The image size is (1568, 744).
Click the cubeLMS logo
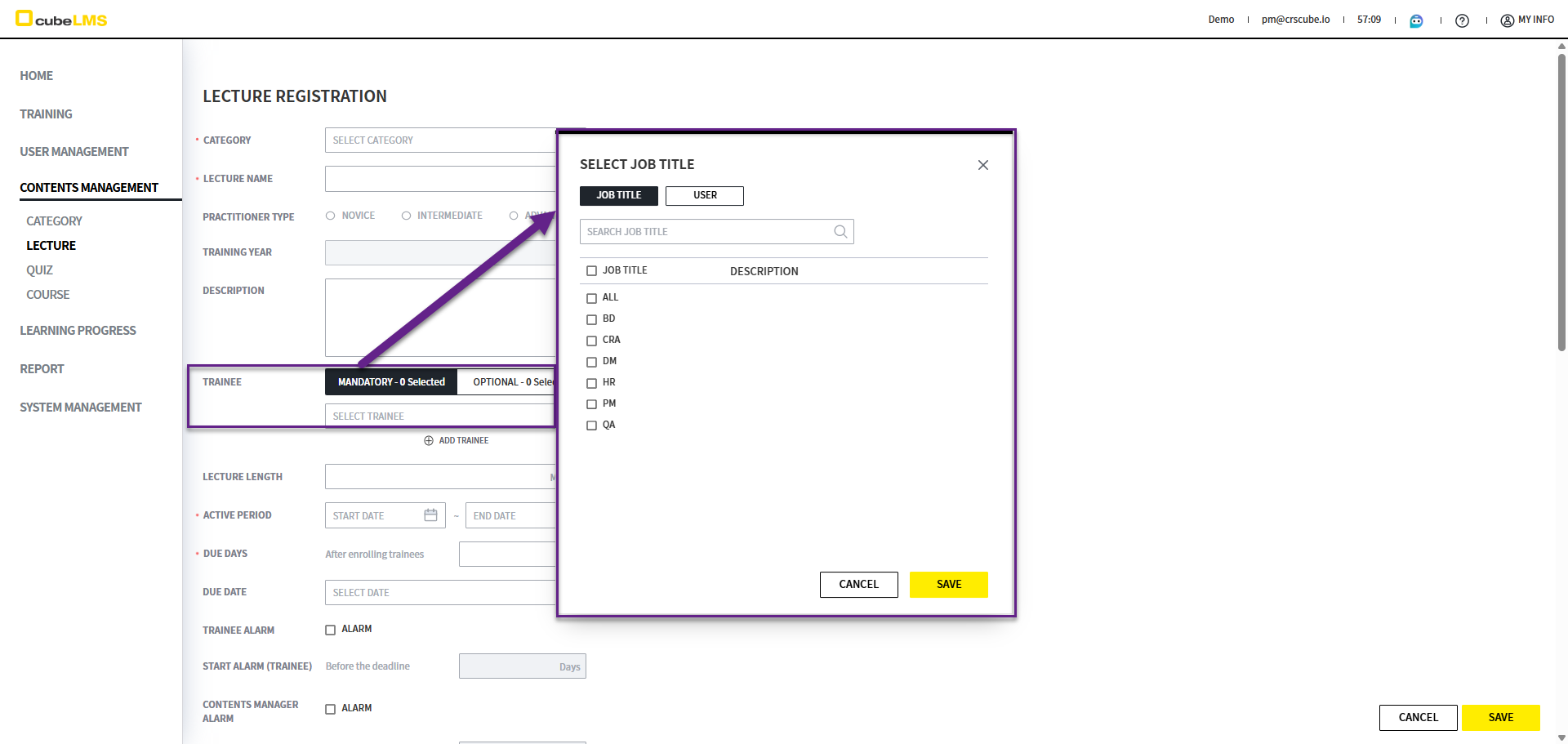click(x=62, y=20)
